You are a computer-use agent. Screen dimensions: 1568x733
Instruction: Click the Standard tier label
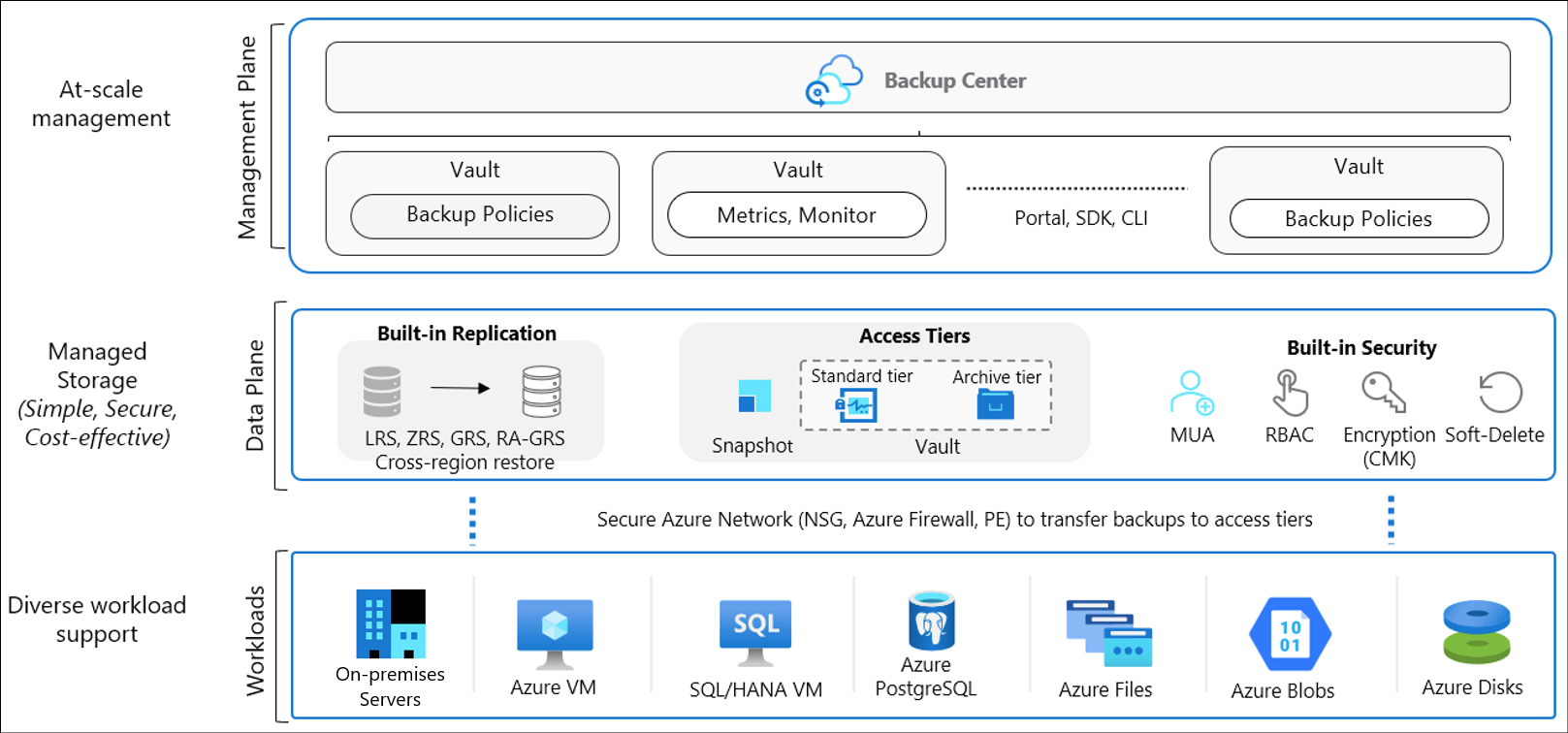coord(862,376)
